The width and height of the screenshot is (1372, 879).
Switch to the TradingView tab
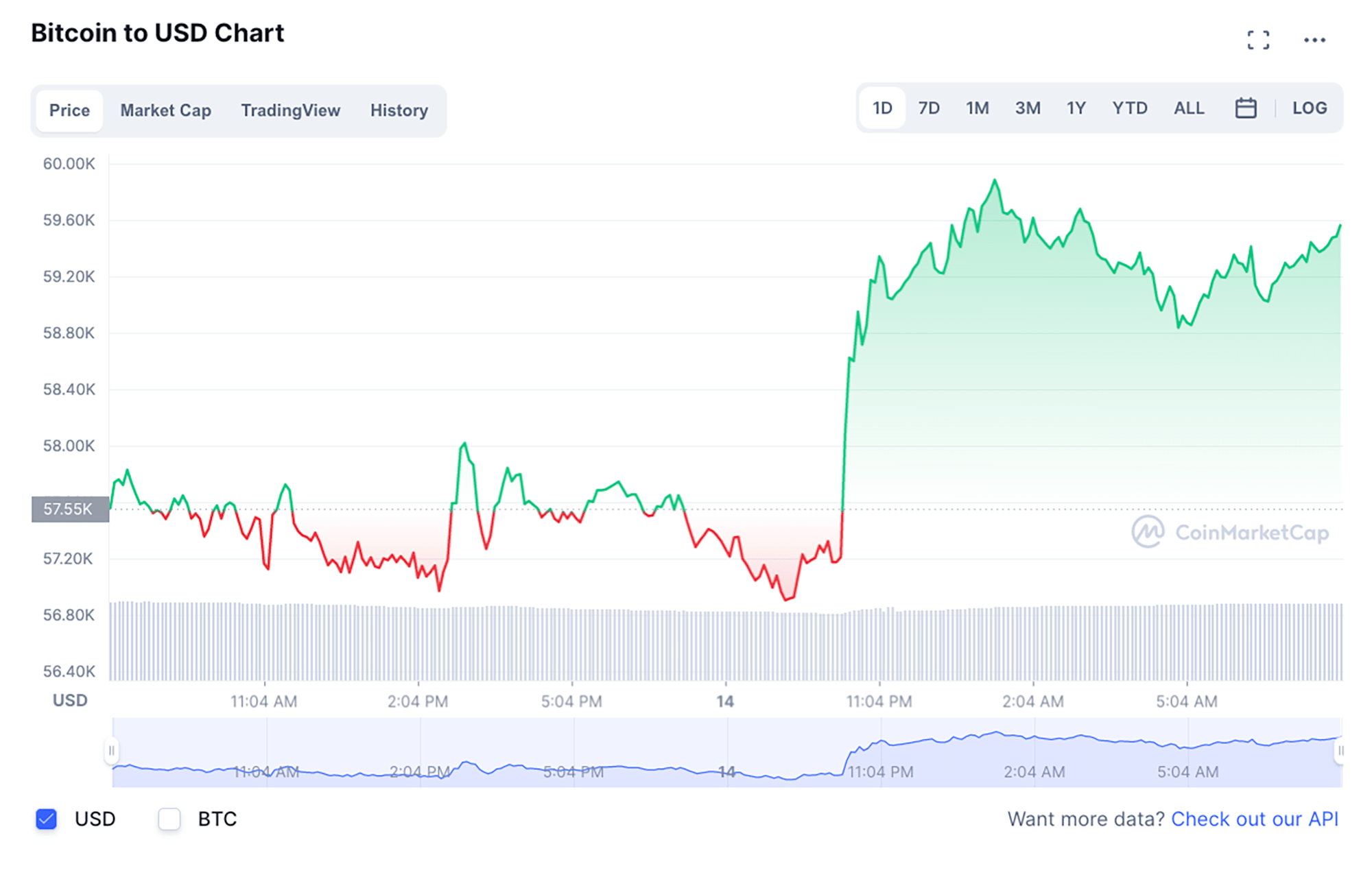[290, 110]
